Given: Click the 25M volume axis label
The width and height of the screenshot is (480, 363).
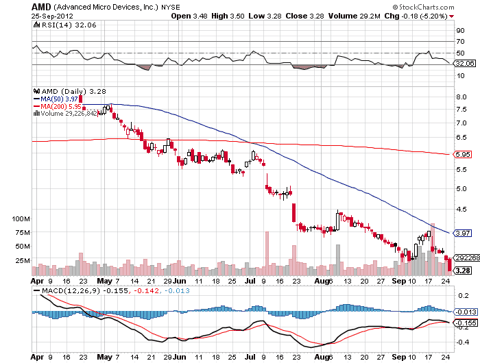Looking at the screenshot, I should (23, 260).
